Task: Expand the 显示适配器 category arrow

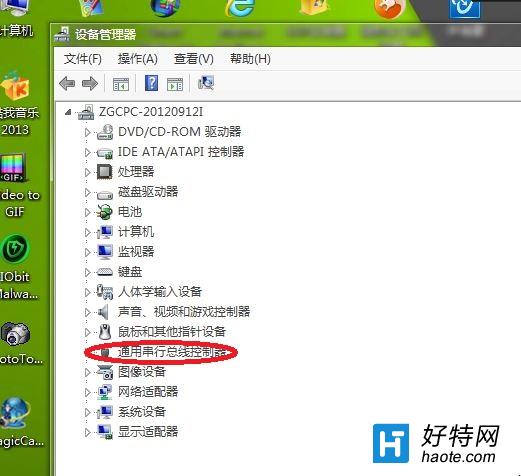Action: 88,432
